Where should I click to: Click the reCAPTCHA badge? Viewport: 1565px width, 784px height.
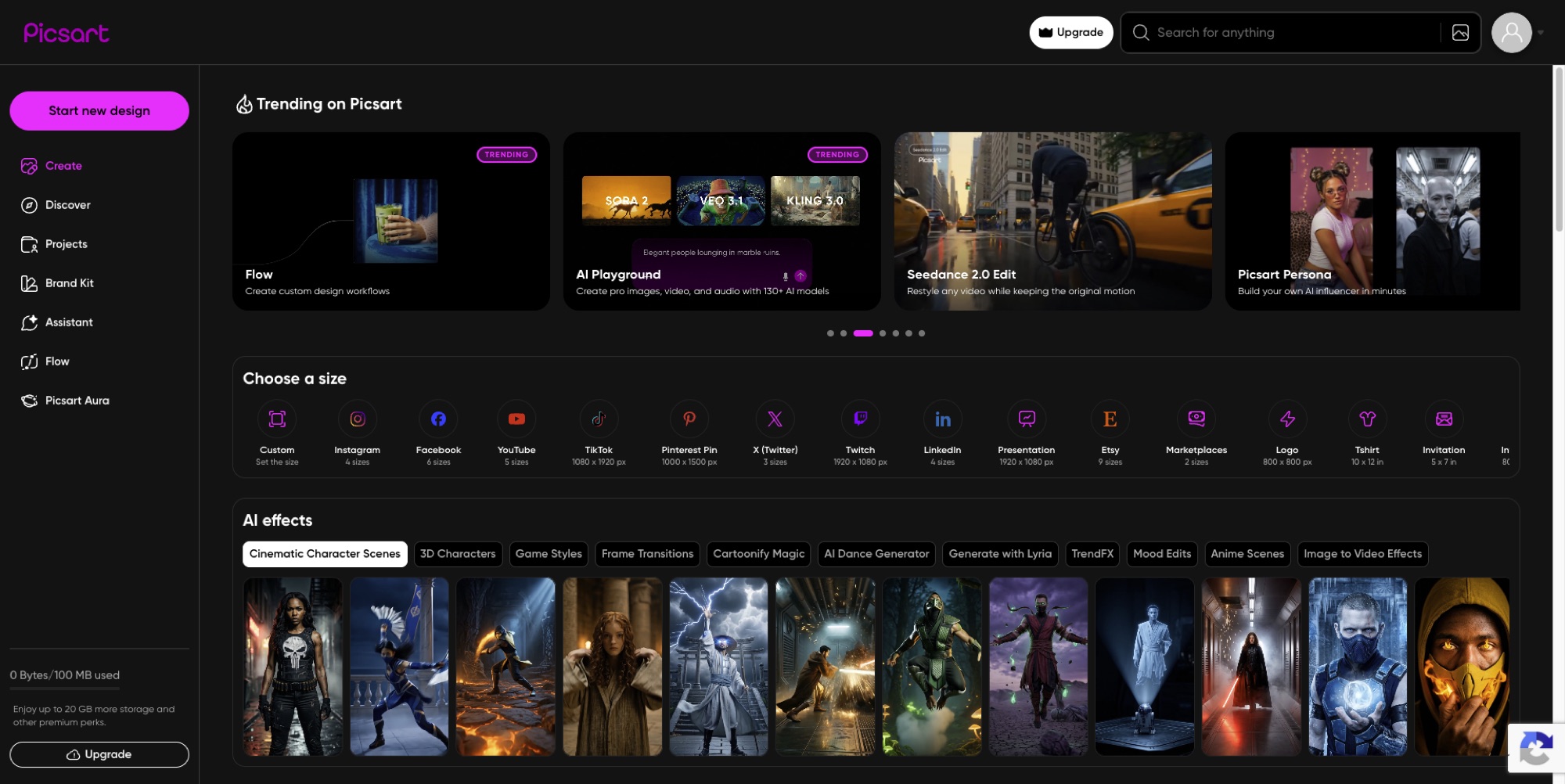point(1536,748)
